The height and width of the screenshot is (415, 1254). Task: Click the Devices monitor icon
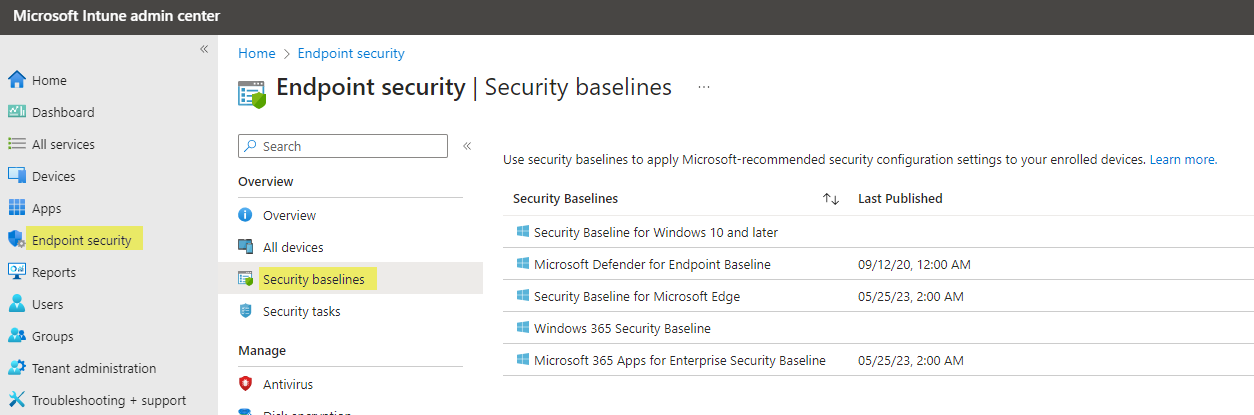(x=16, y=176)
